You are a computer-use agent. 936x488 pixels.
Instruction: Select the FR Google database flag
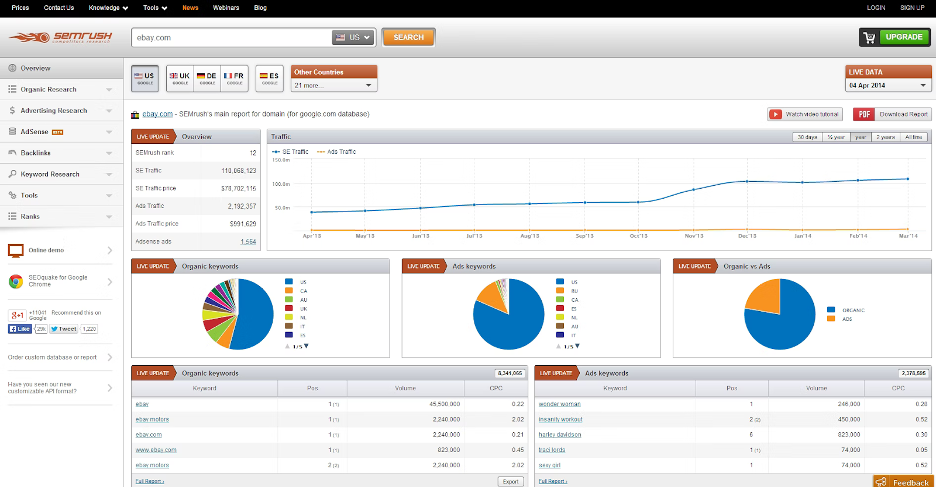[x=234, y=78]
